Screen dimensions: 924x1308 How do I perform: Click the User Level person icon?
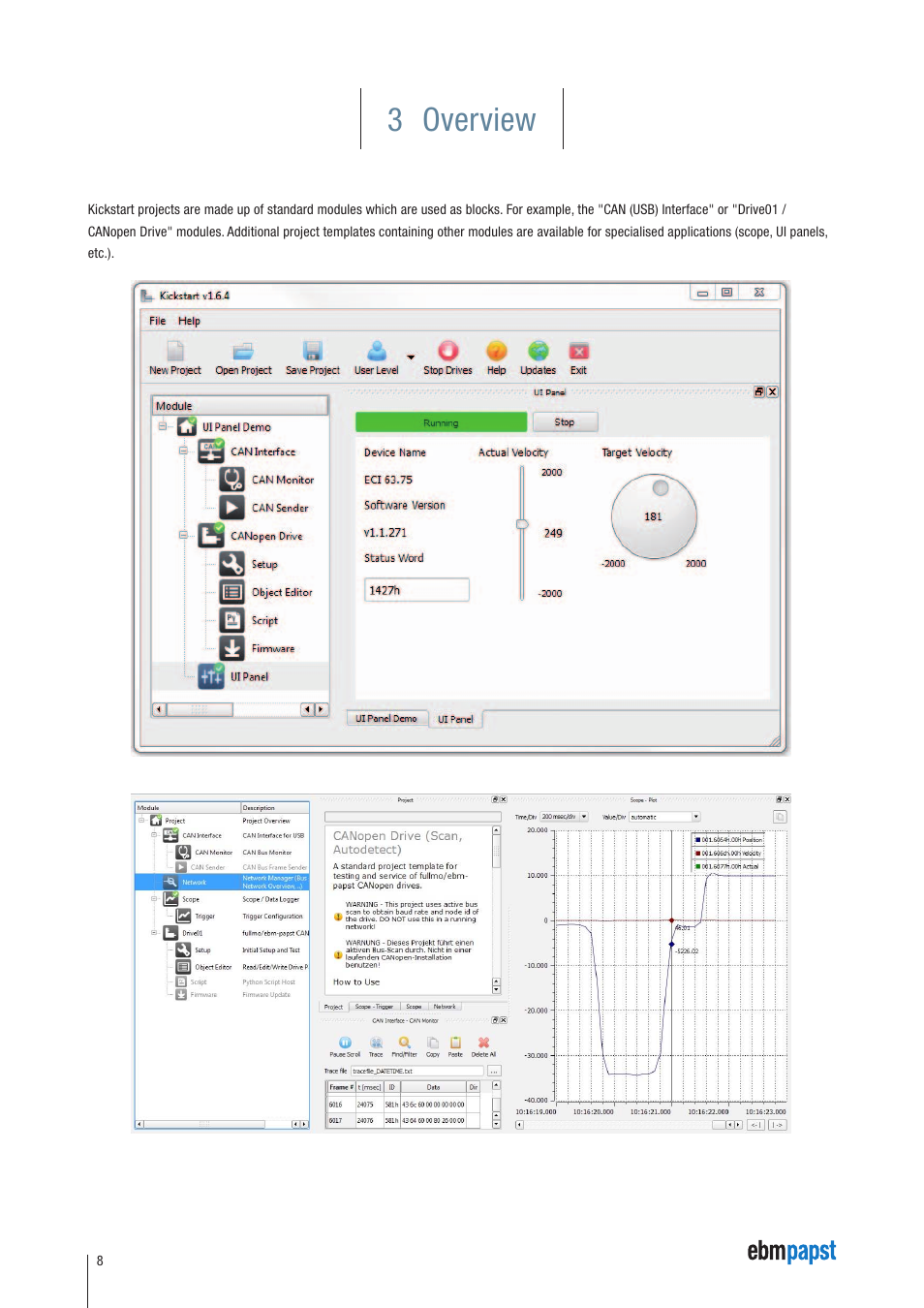tap(377, 351)
